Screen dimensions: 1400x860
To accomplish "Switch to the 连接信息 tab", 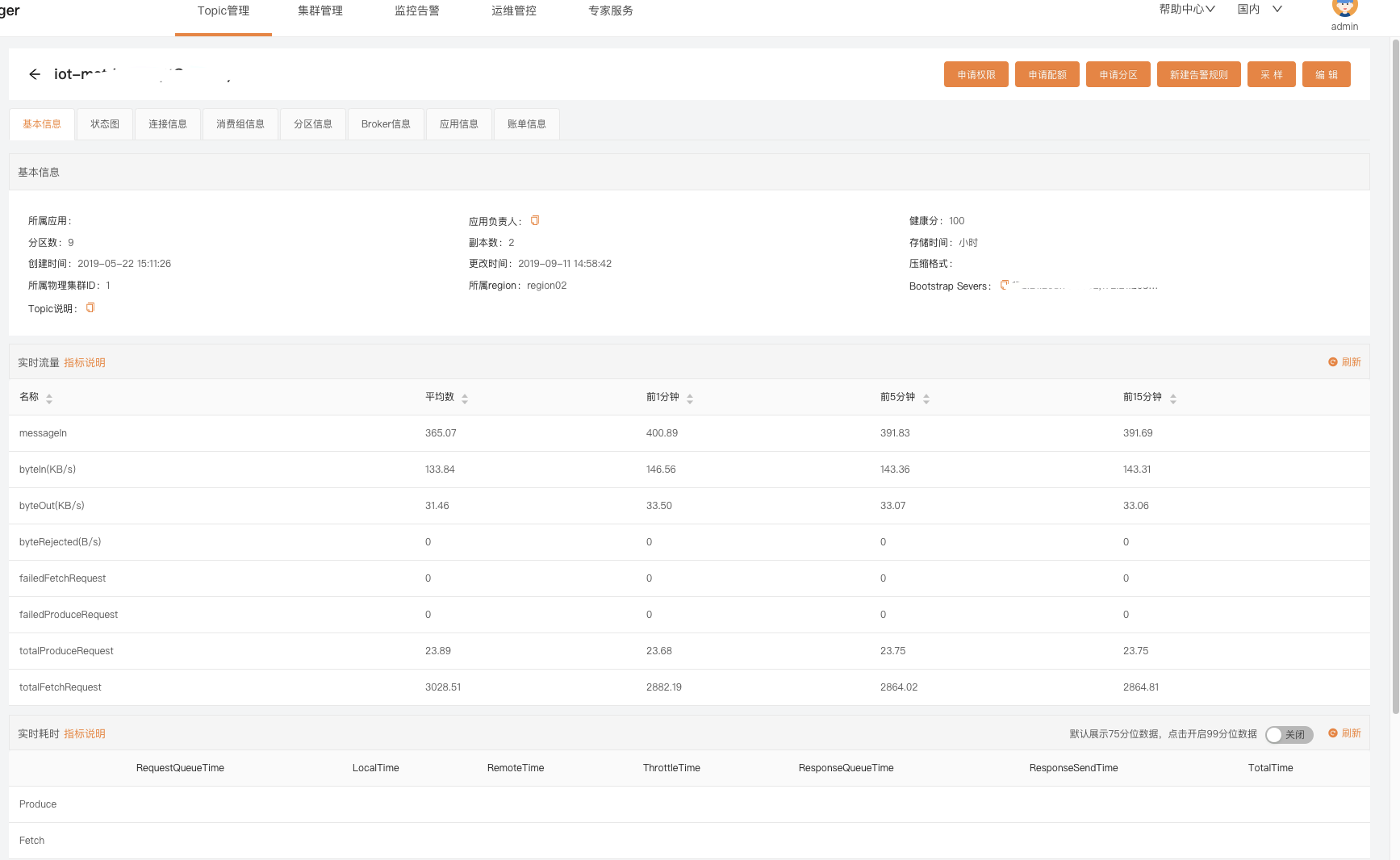I will (168, 124).
